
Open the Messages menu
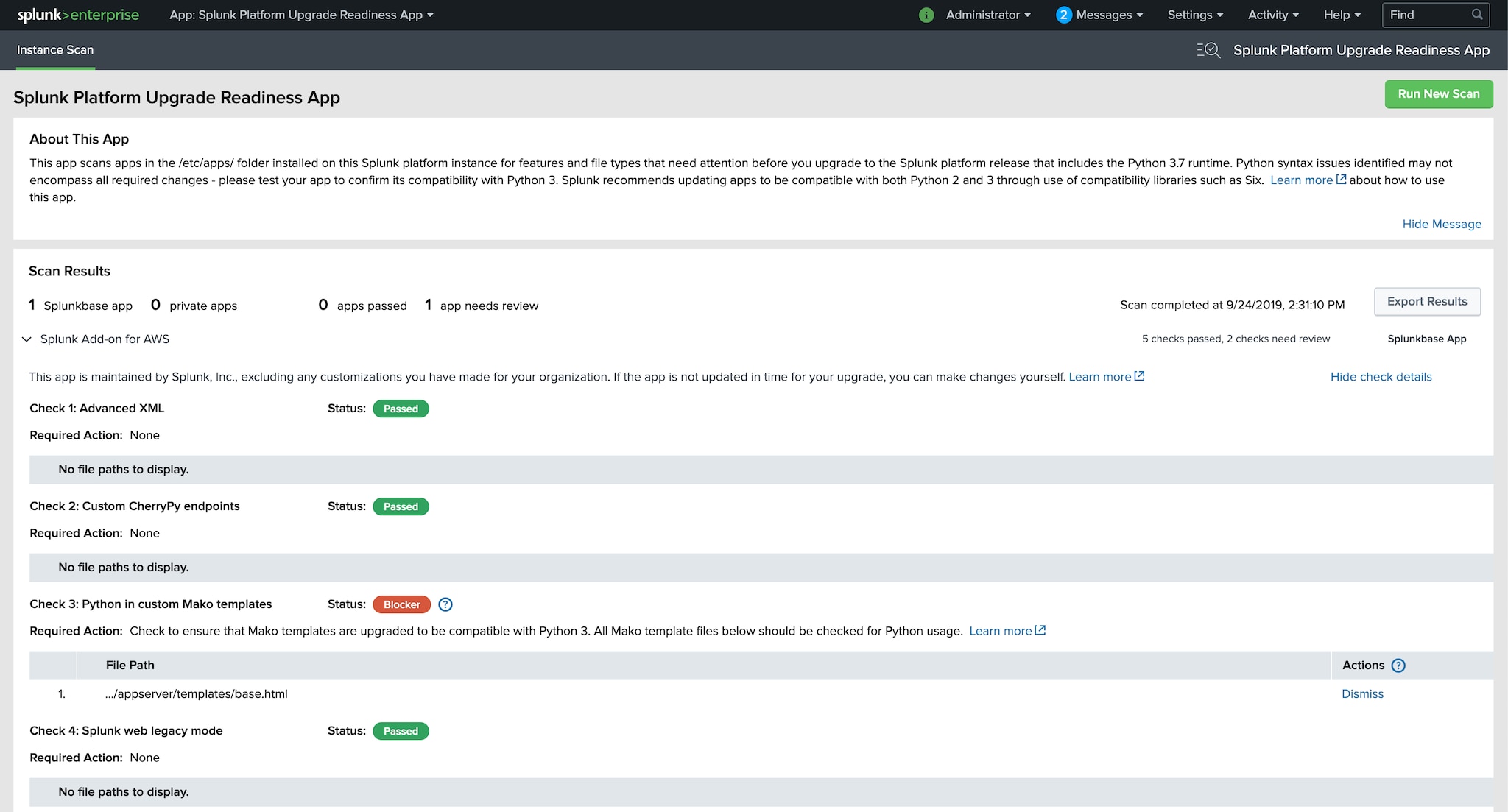coord(1109,15)
